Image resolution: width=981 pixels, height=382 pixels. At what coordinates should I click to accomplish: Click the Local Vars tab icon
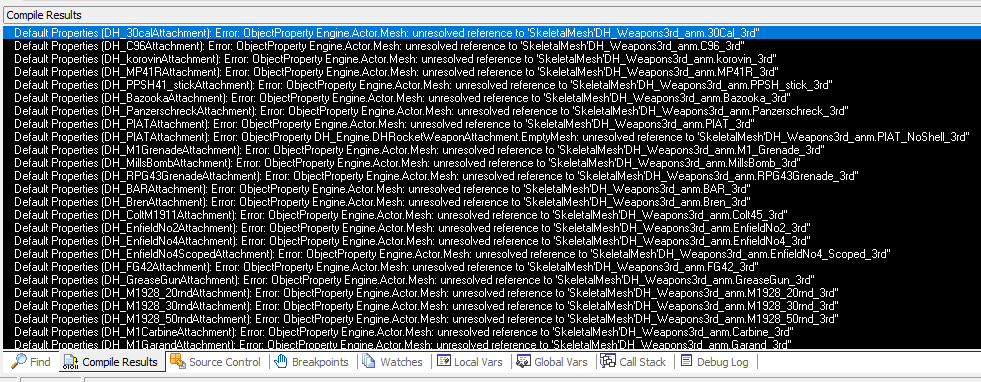(444, 361)
